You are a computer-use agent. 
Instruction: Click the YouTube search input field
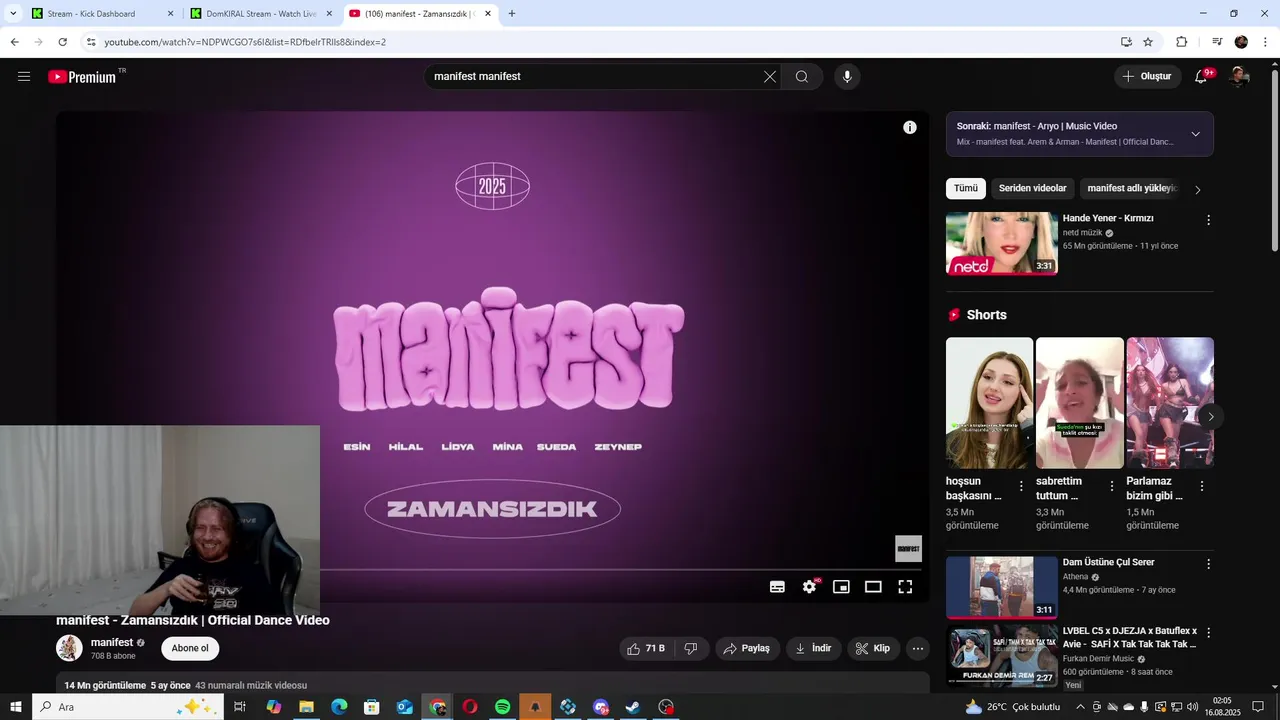coord(595,76)
